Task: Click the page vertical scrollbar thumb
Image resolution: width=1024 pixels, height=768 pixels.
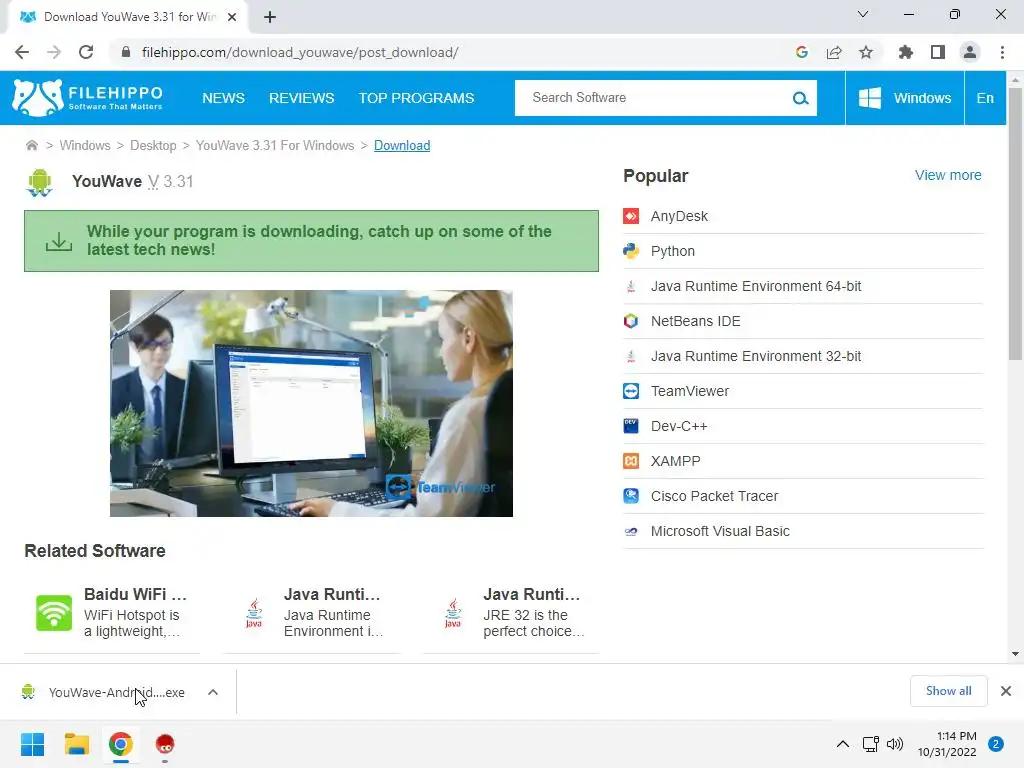Action: pyautogui.click(x=1015, y=222)
